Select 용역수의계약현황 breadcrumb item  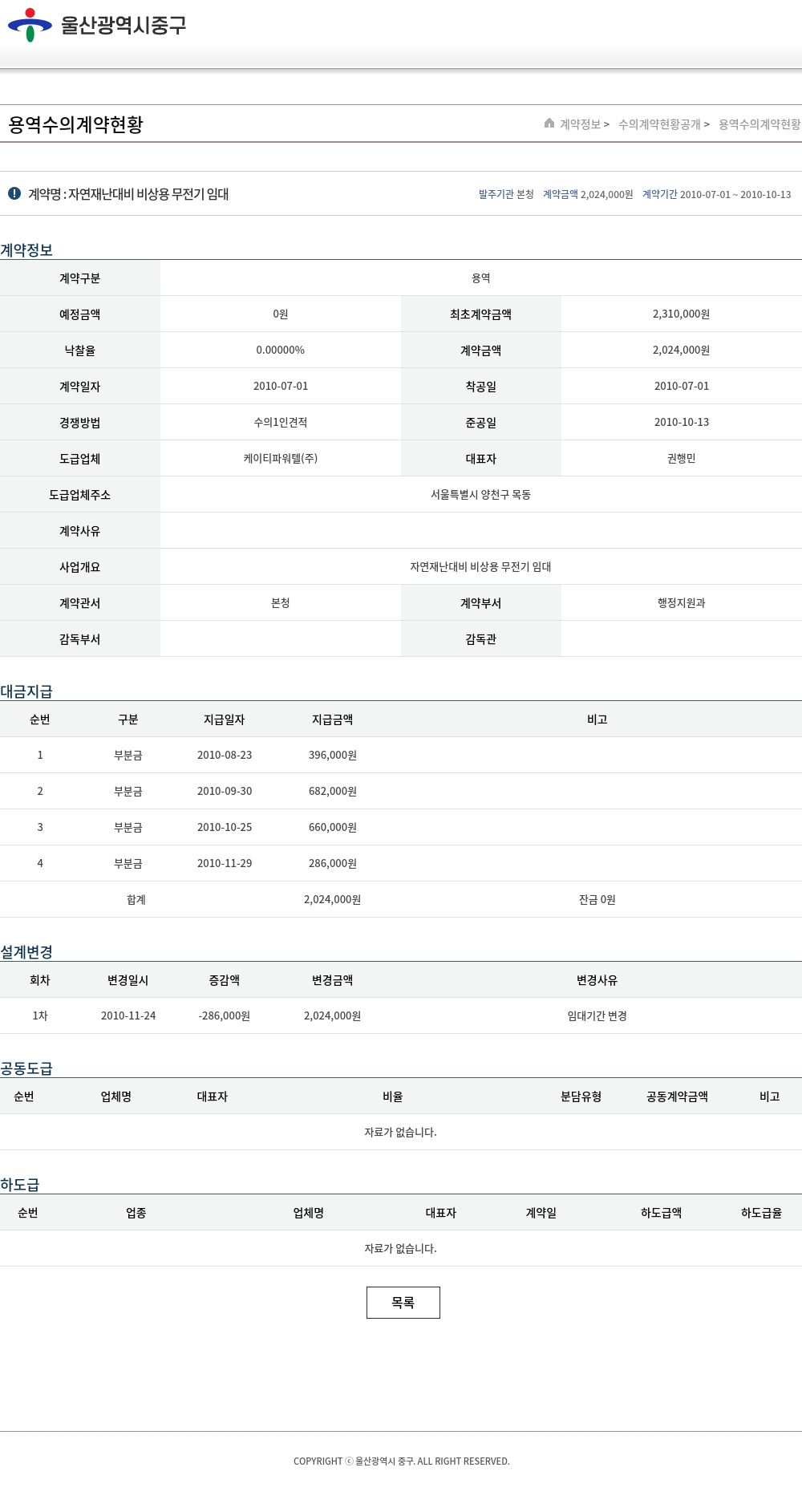point(759,124)
